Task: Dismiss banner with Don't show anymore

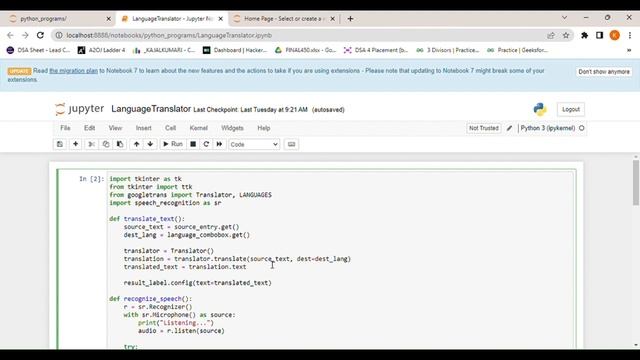Action: (x=604, y=71)
